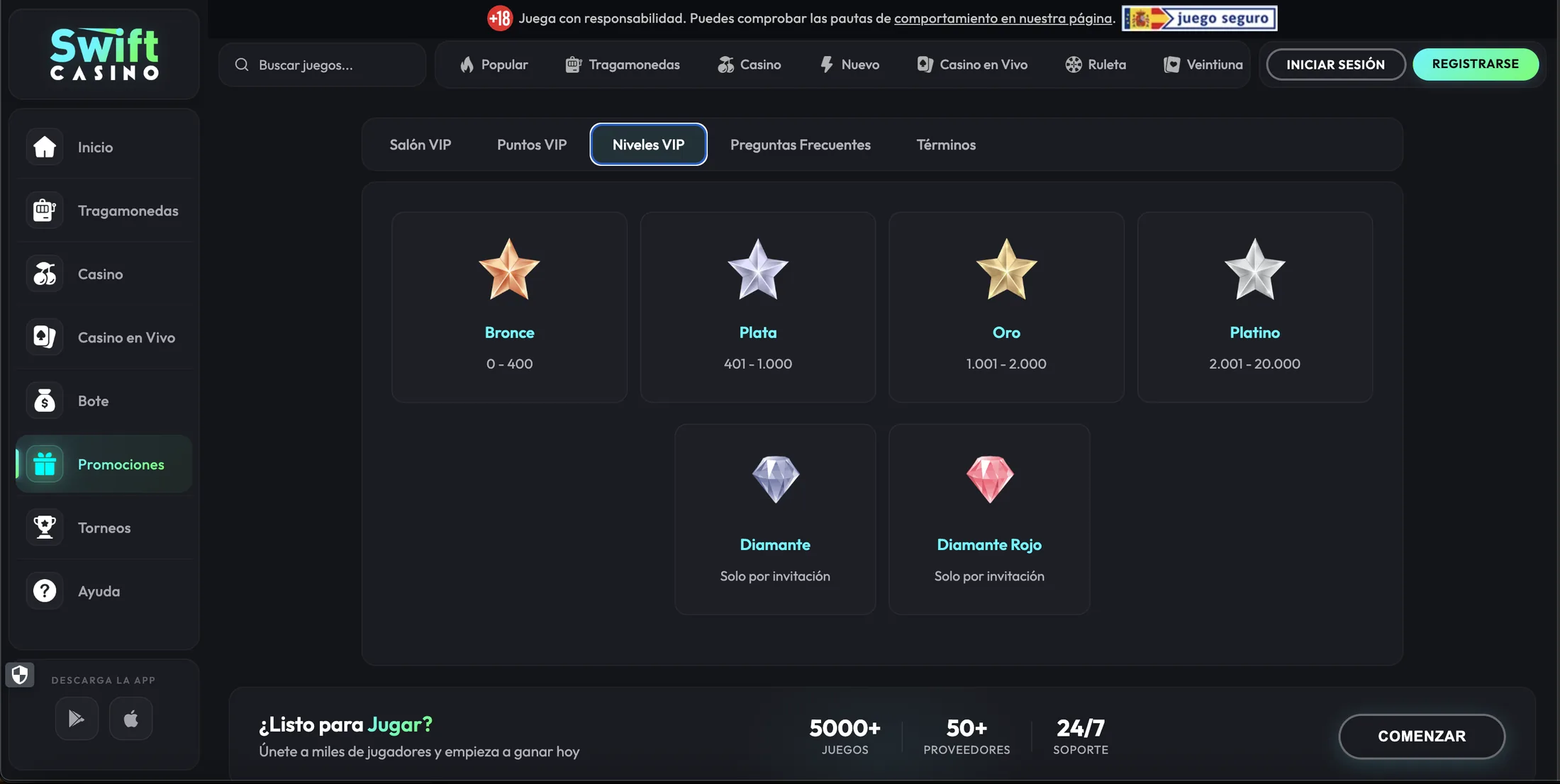This screenshot has height=784, width=1560.
Task: Open the juego seguro badge
Action: tap(1199, 18)
